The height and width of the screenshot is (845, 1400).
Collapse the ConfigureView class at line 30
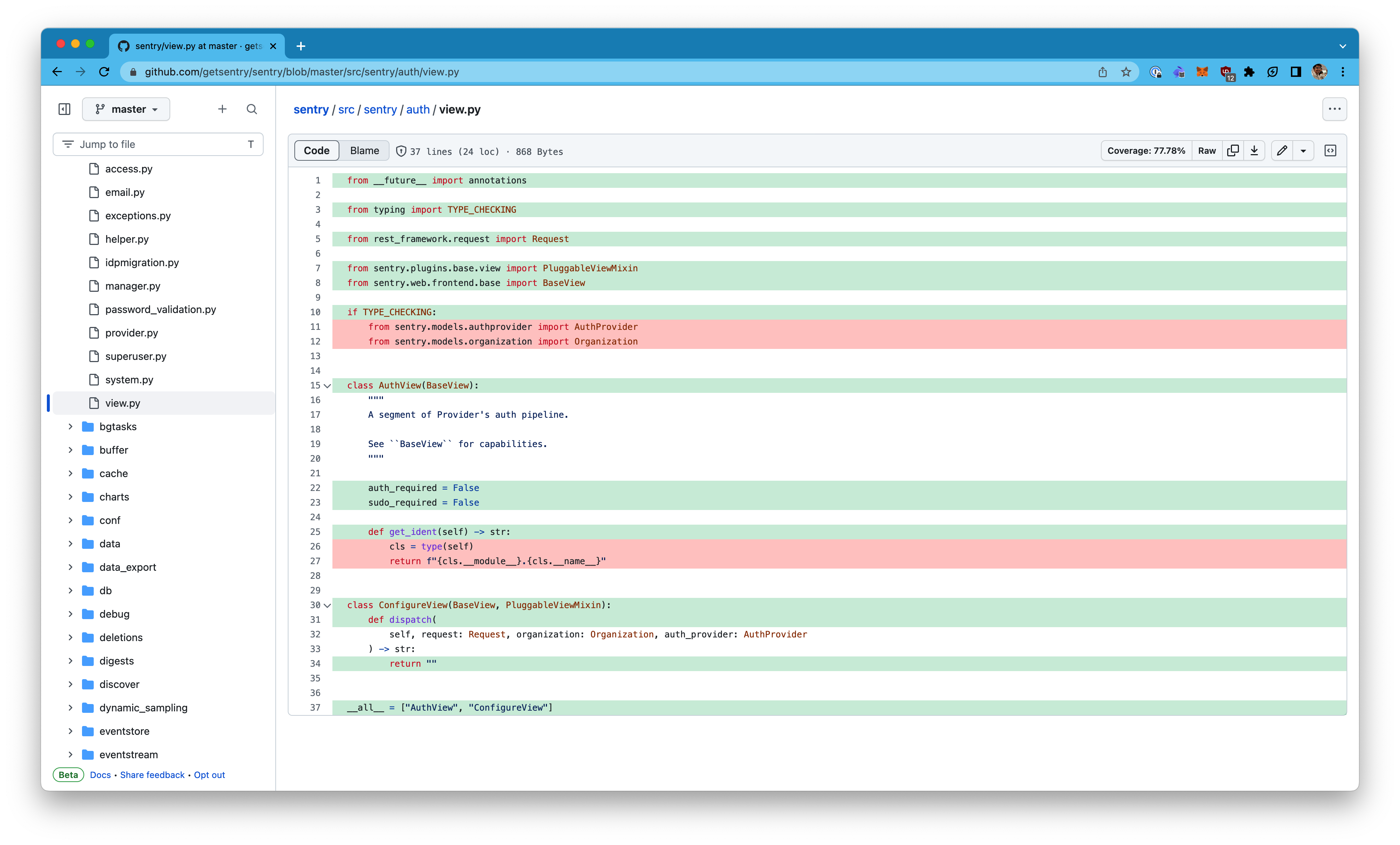click(327, 605)
